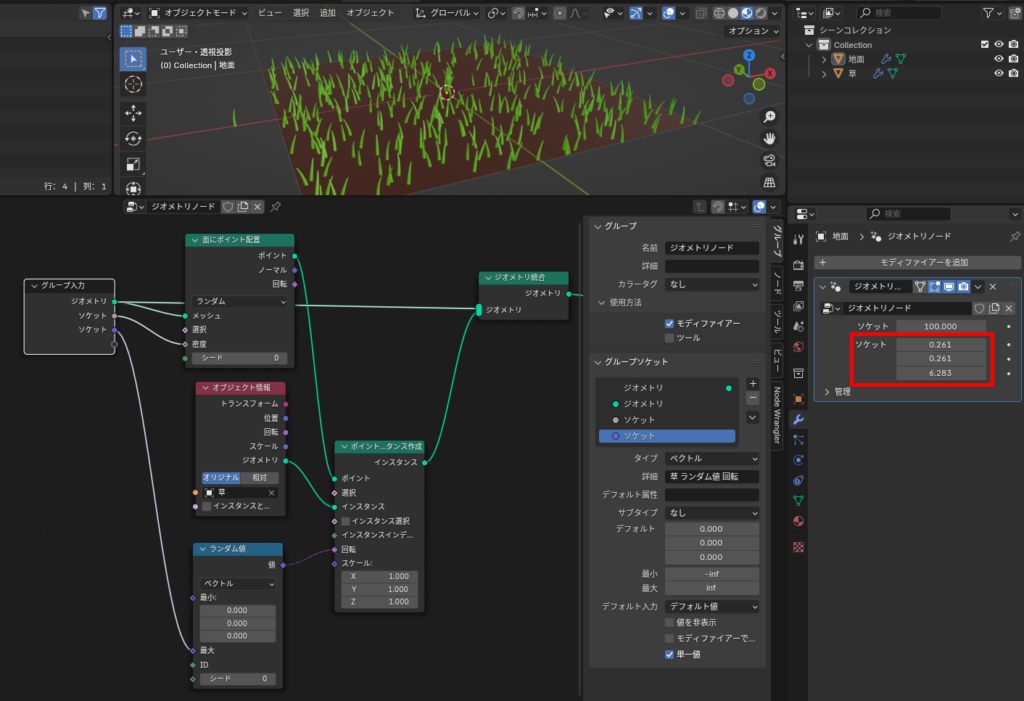Screen dimensions: 1024x701
Task: Switch to the Node Wrangler sidebar tab
Action: click(777, 415)
